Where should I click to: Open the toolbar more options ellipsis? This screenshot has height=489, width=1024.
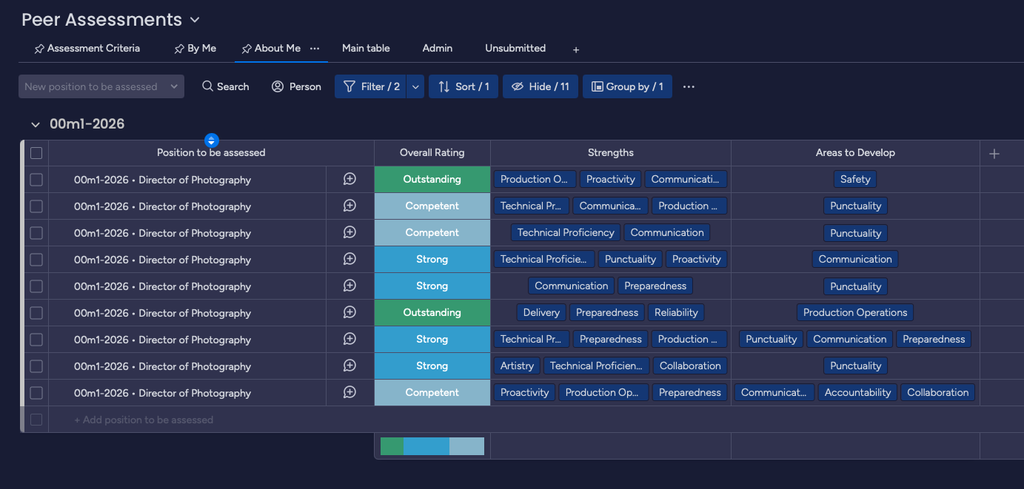[x=688, y=87]
